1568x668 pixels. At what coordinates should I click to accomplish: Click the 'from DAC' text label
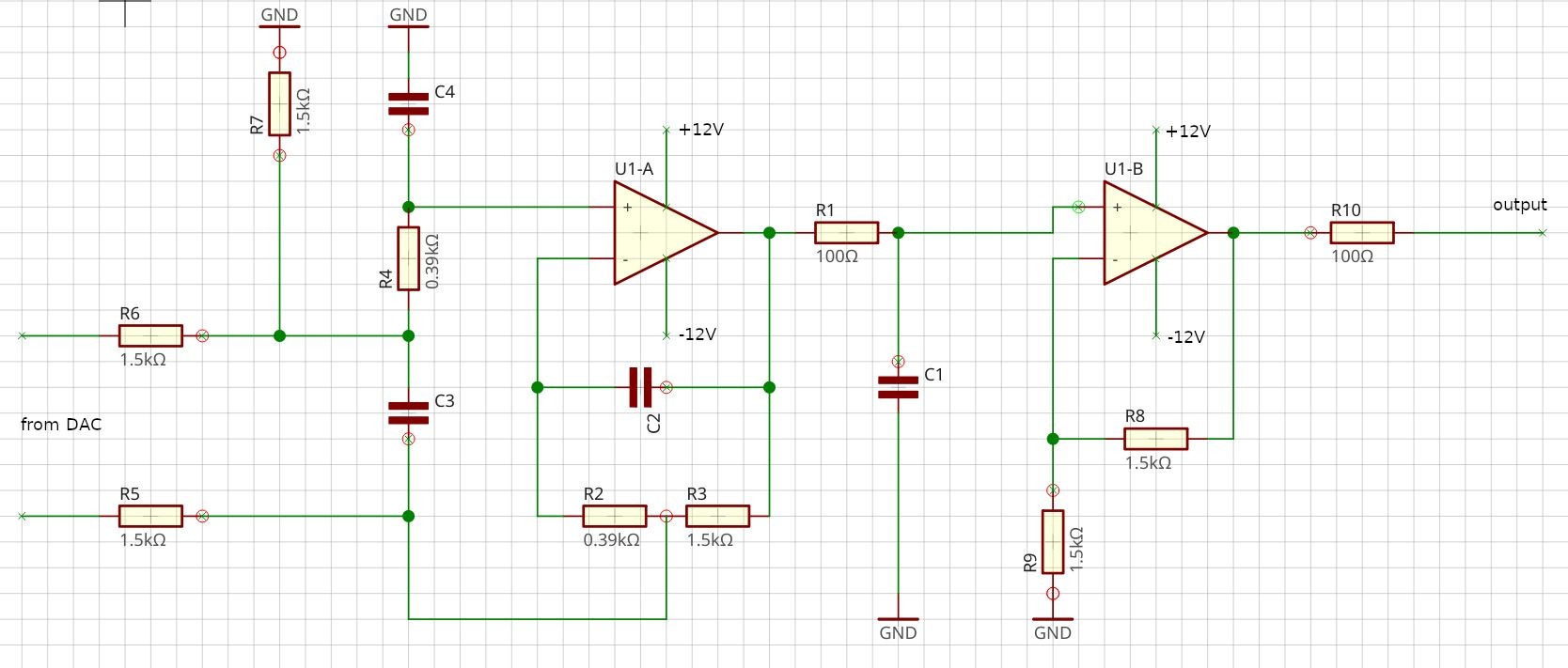coord(61,425)
